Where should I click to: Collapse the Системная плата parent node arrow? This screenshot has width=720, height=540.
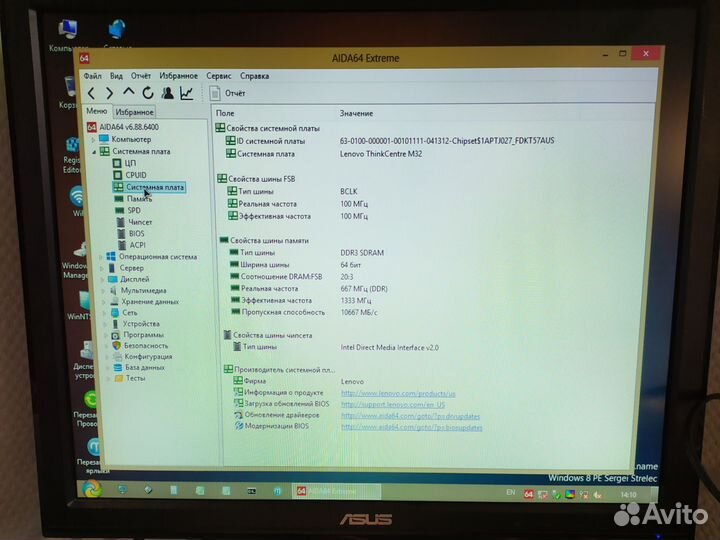click(x=94, y=152)
